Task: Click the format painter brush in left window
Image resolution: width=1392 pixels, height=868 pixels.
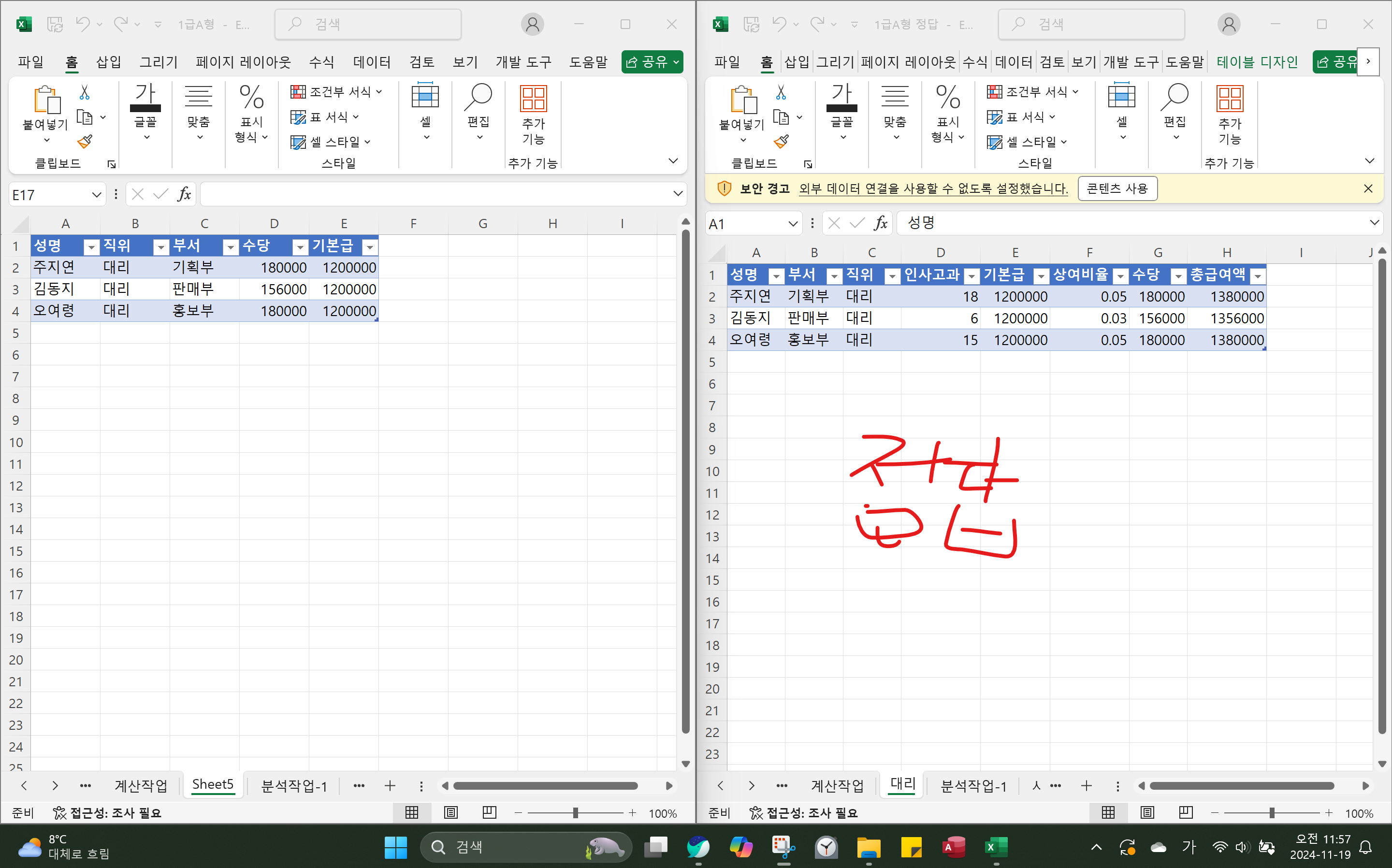Action: pyautogui.click(x=85, y=141)
